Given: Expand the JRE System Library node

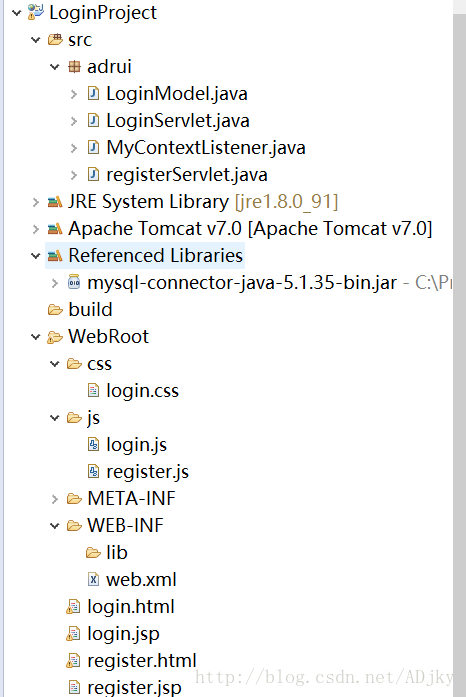Looking at the screenshot, I should click(36, 202).
